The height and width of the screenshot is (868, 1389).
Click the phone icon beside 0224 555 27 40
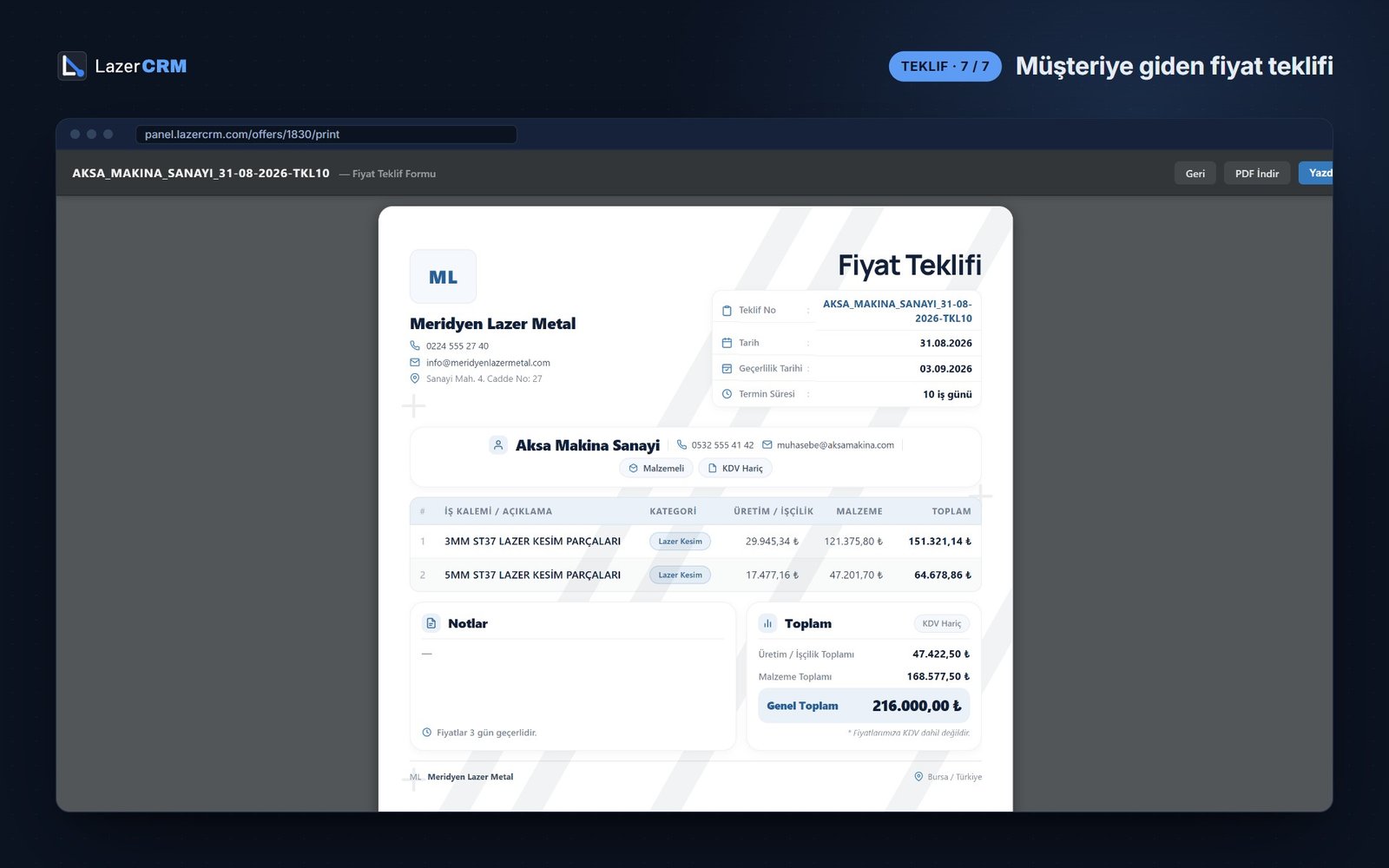(x=415, y=345)
